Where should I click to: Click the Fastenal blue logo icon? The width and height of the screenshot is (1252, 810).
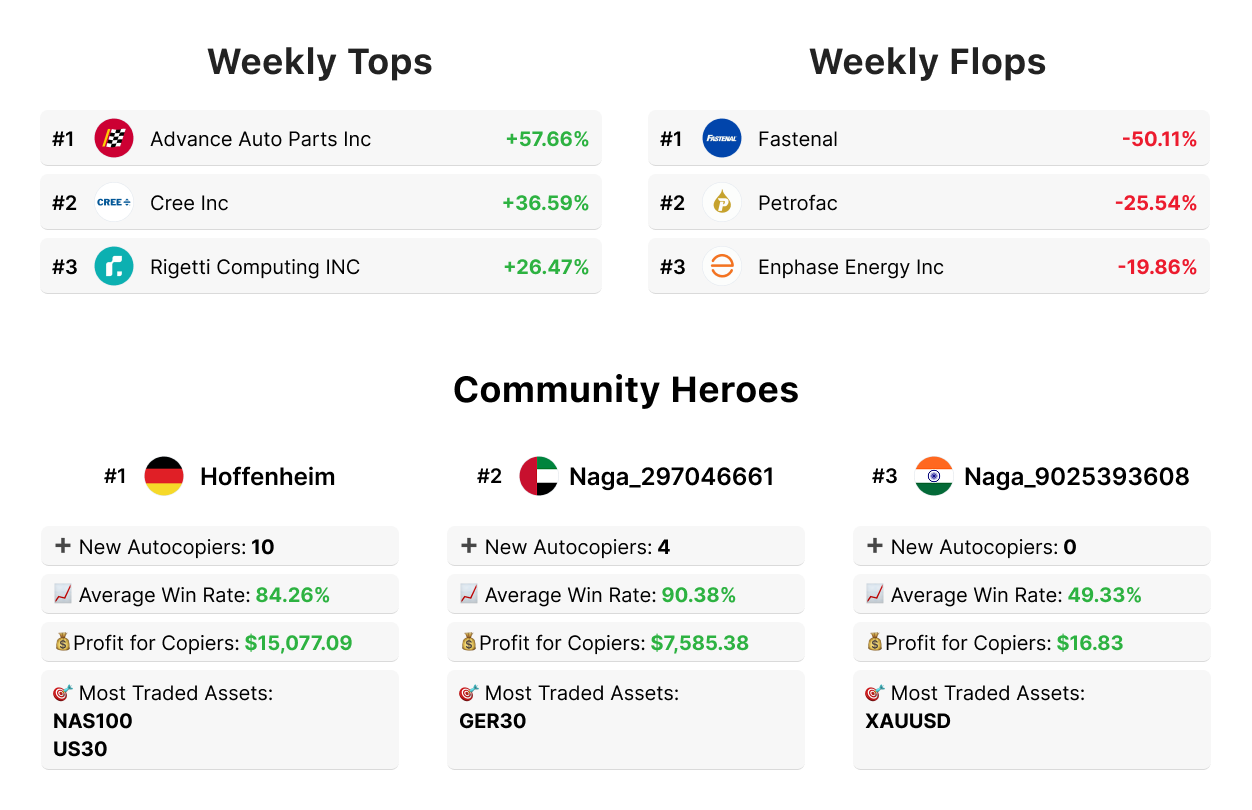coord(722,138)
